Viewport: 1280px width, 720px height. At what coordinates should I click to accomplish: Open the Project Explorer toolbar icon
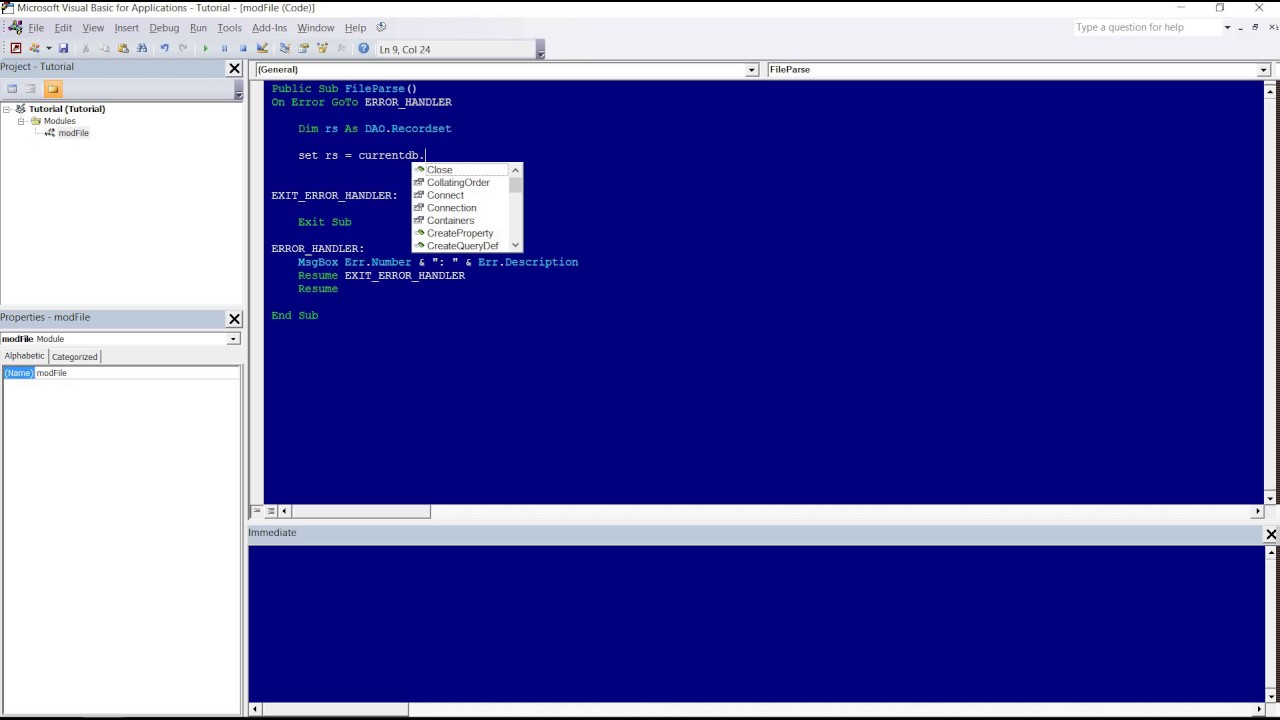pyautogui.click(x=284, y=48)
